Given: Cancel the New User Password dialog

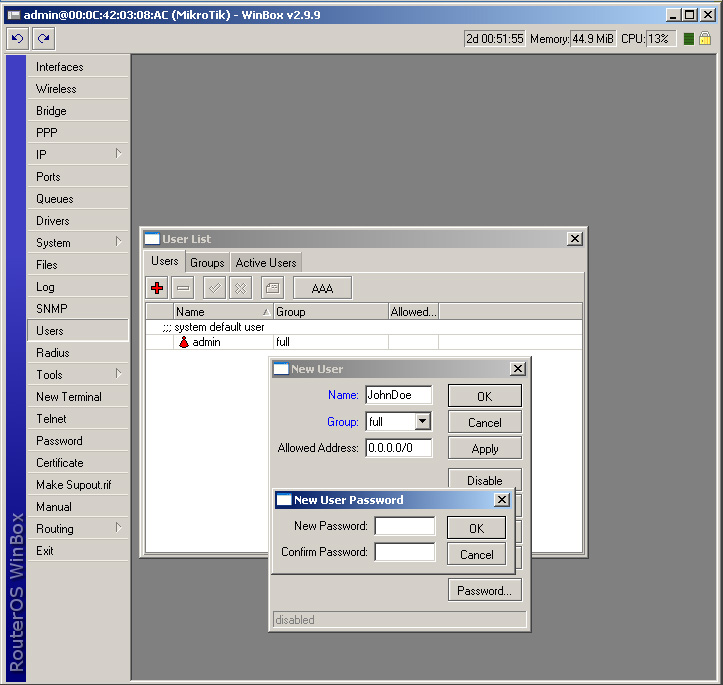Looking at the screenshot, I should (x=476, y=554).
